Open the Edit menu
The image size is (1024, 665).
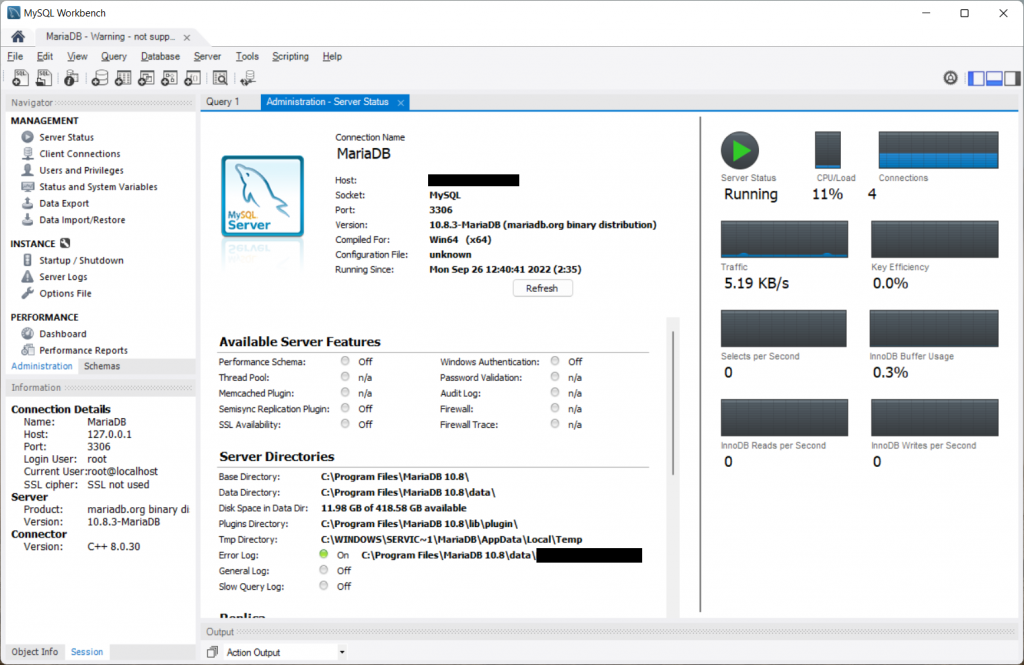[x=44, y=57]
